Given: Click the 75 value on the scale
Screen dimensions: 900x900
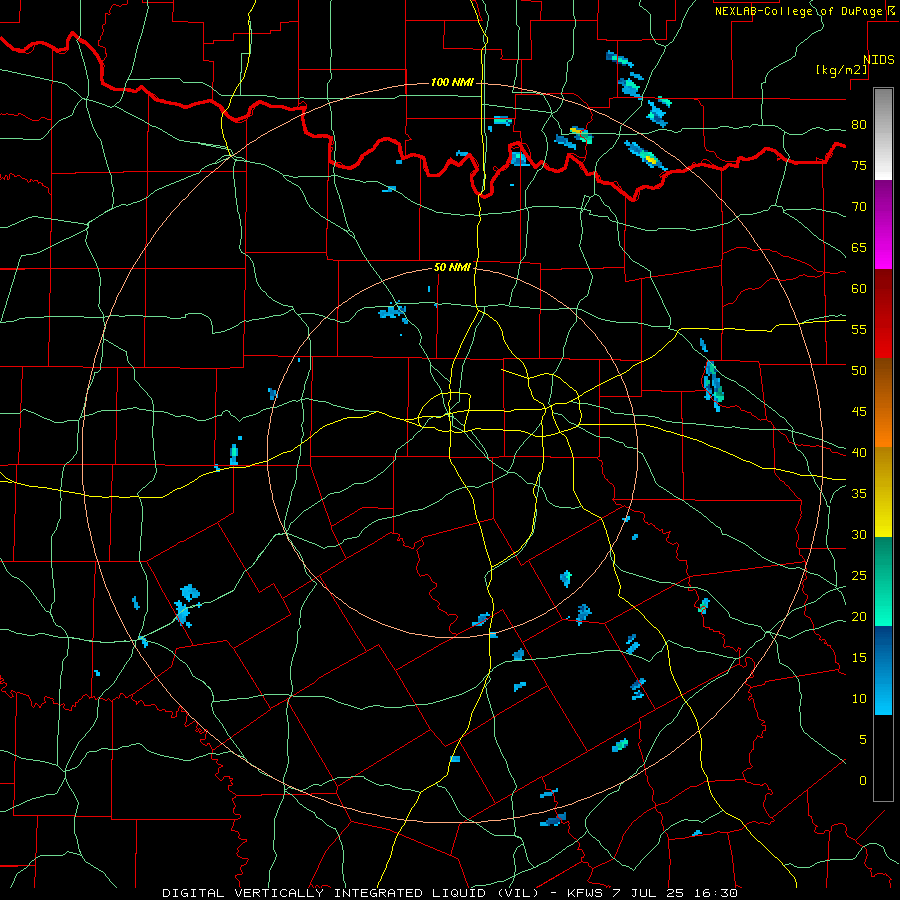Looking at the screenshot, I should (859, 165).
